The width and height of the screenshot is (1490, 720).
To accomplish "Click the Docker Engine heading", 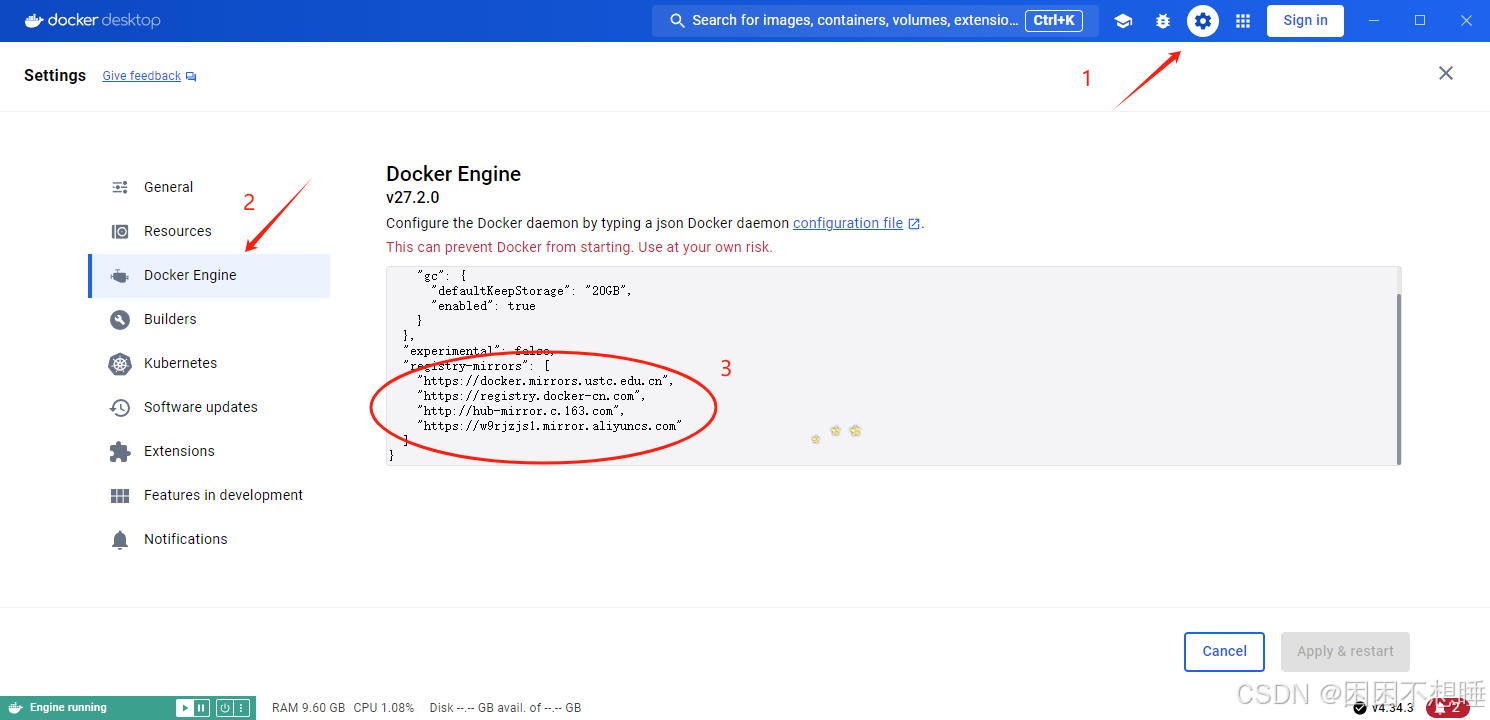I will coord(453,174).
